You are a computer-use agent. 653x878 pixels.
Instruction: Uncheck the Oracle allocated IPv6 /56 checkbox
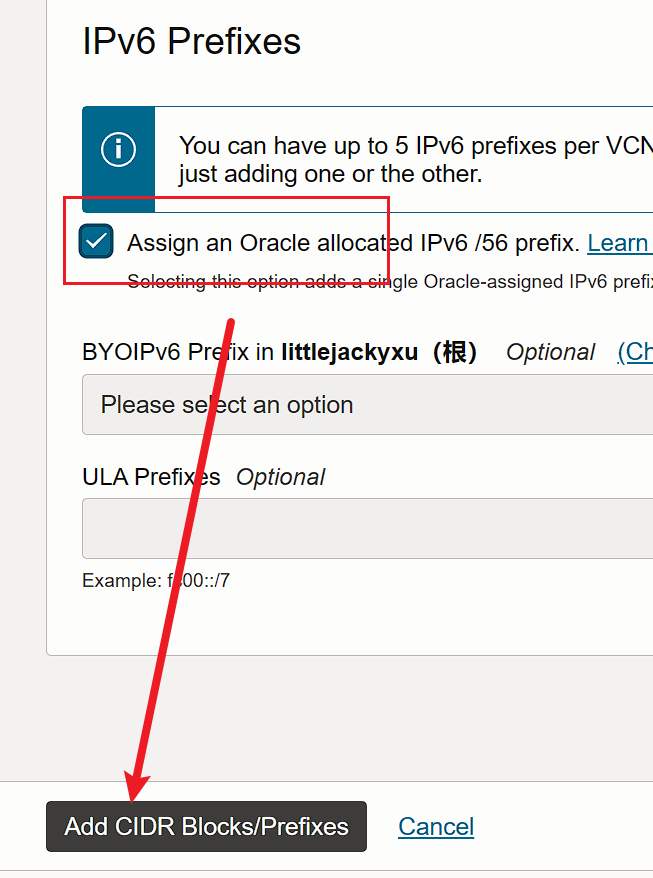(98, 242)
